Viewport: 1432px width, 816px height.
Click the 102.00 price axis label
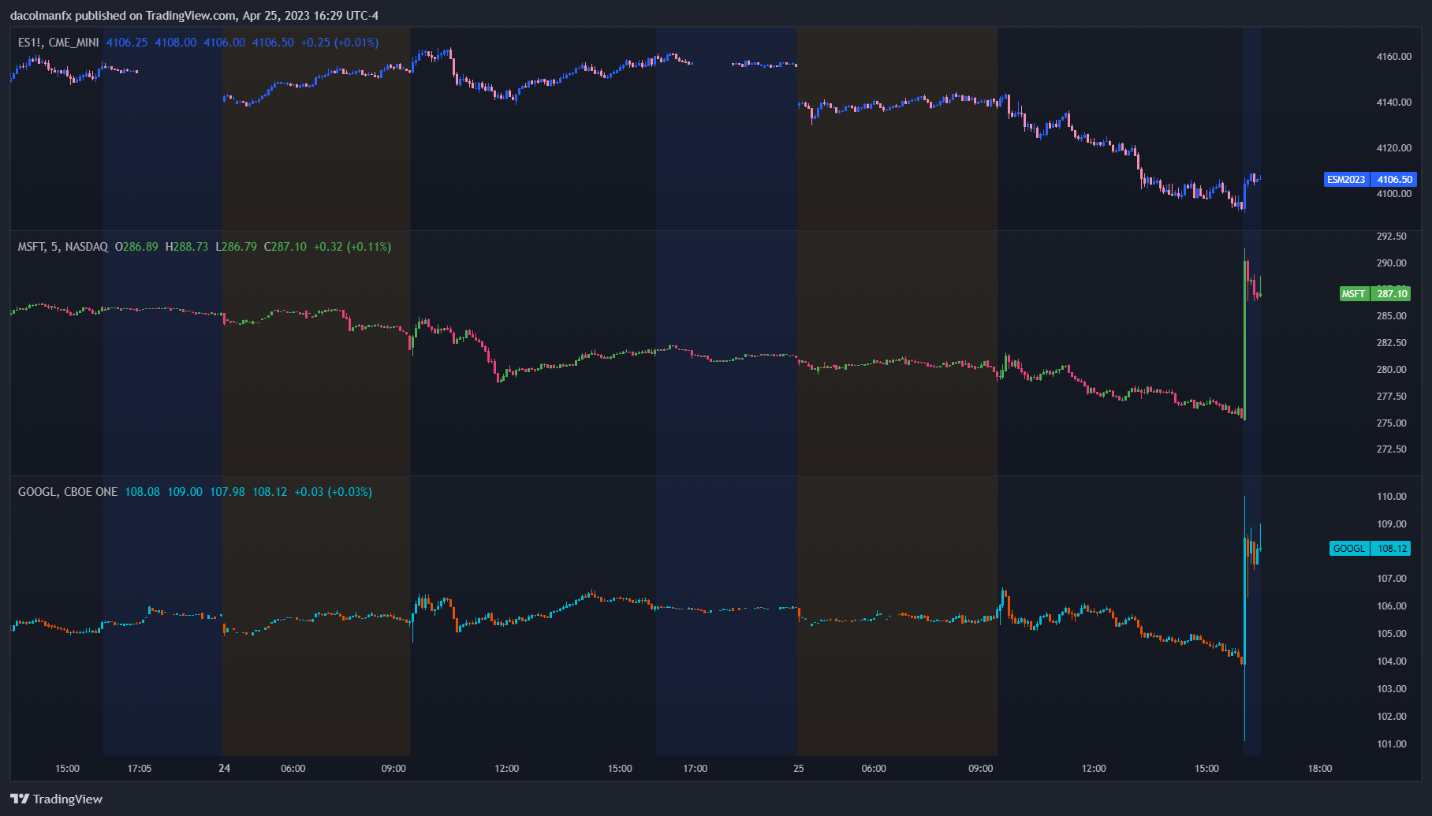pos(1392,717)
